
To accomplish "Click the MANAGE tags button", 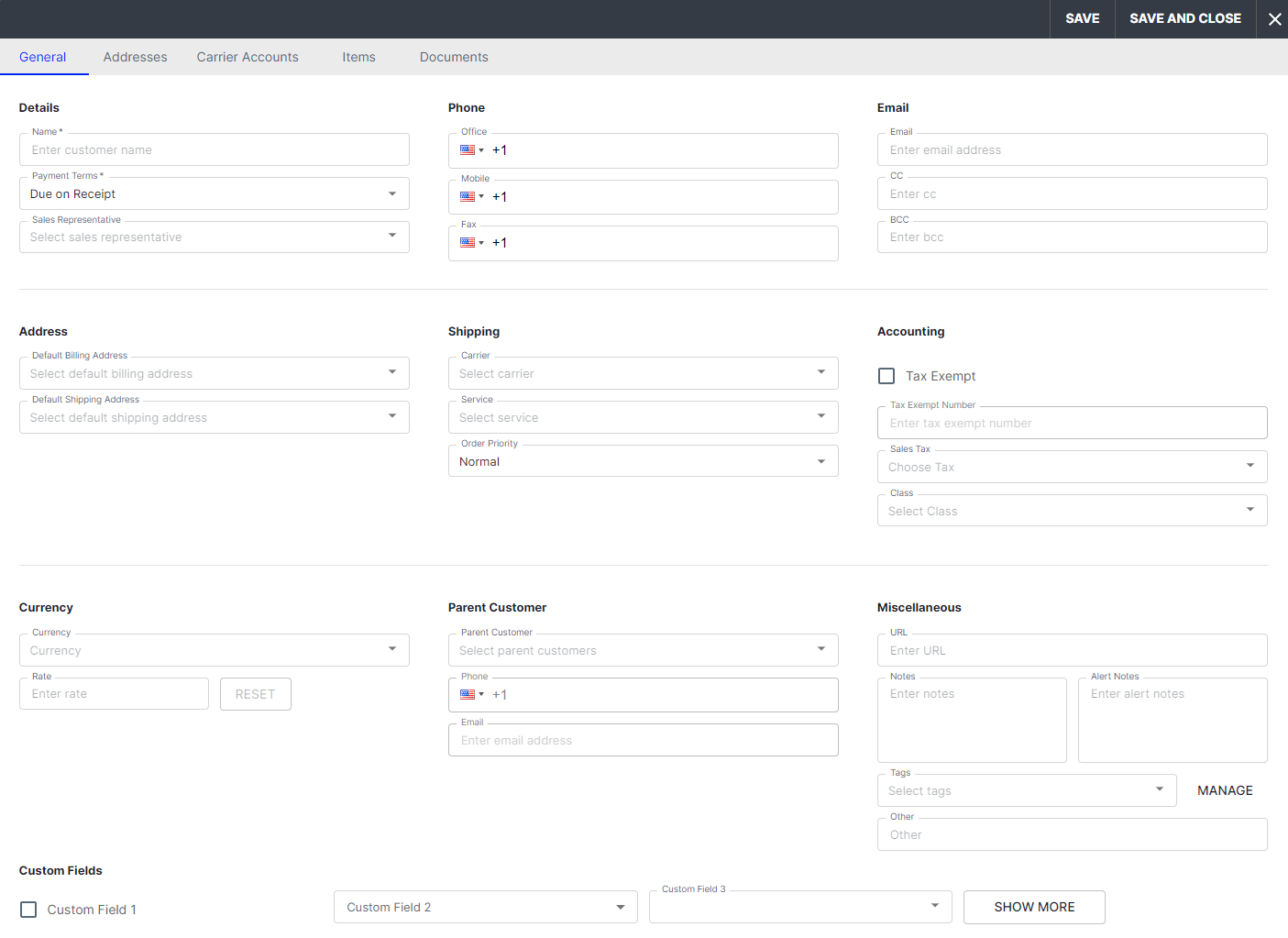I will [1225, 790].
